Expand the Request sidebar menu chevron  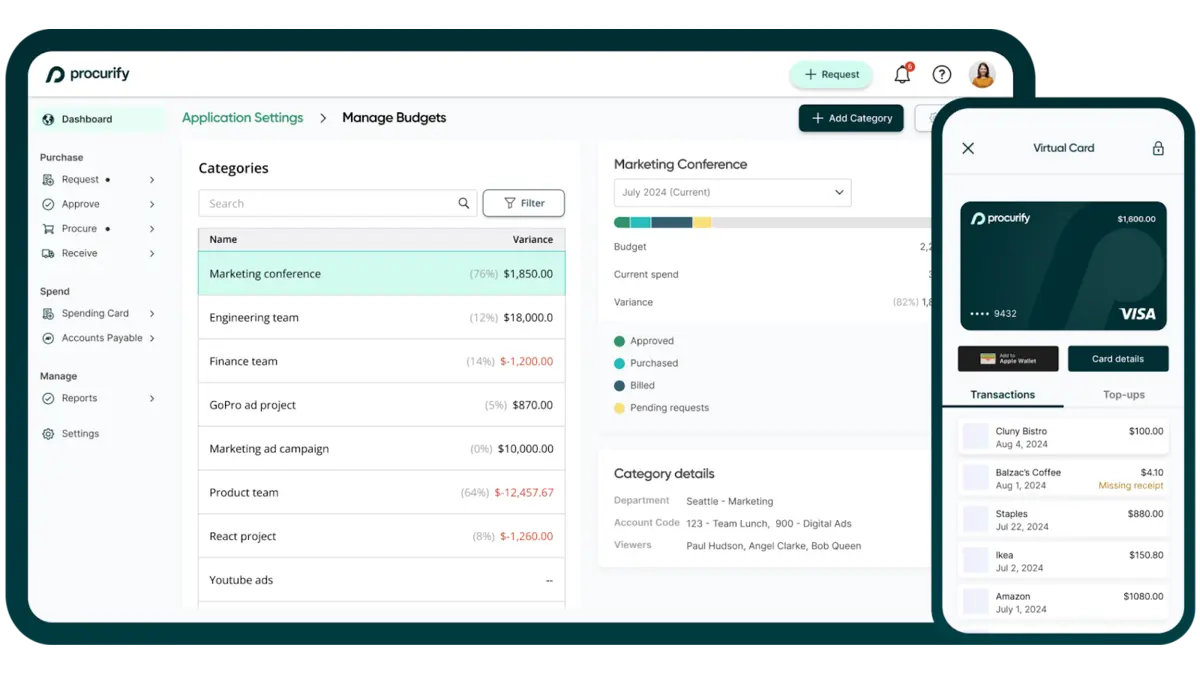(152, 180)
